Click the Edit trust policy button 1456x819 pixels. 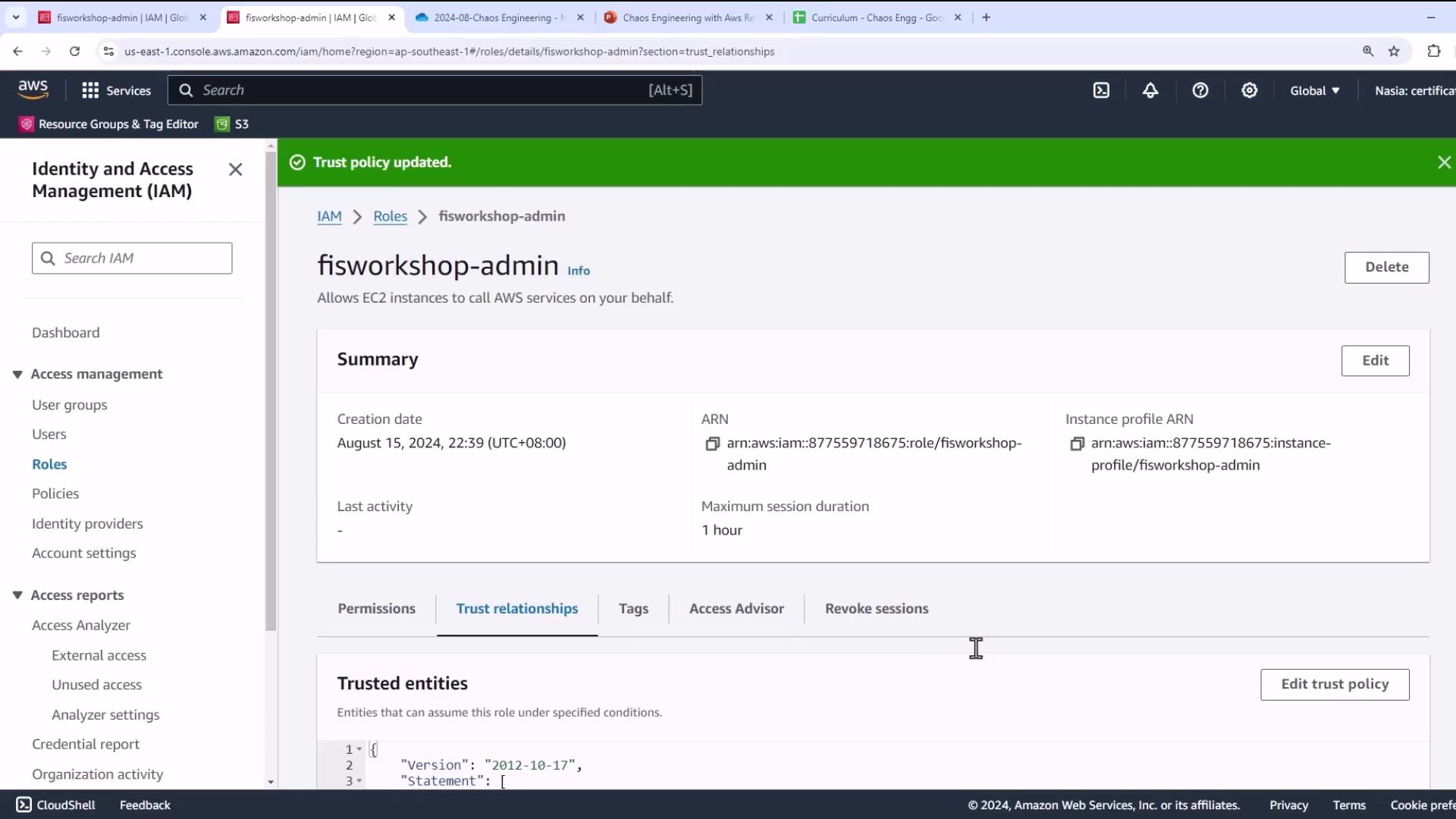[x=1334, y=684]
